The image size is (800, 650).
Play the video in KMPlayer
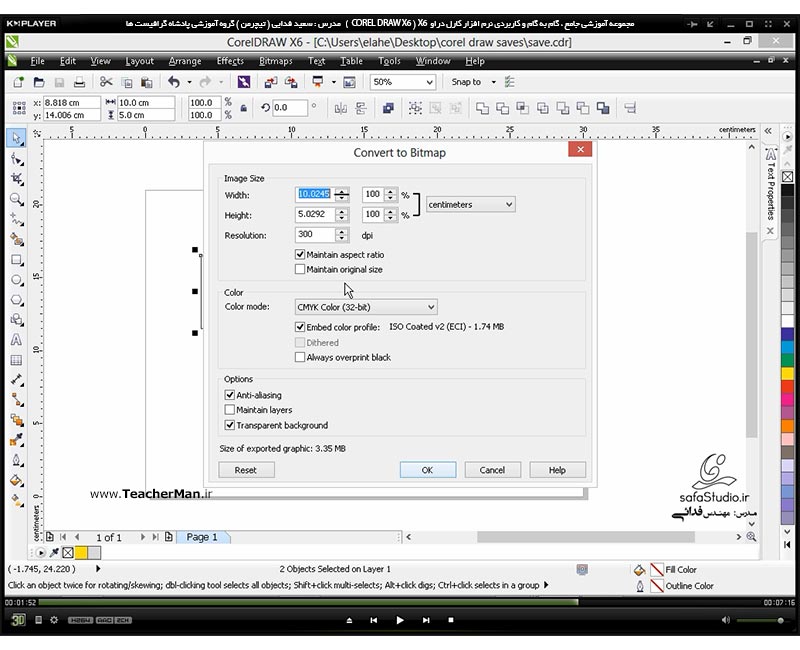coord(399,620)
